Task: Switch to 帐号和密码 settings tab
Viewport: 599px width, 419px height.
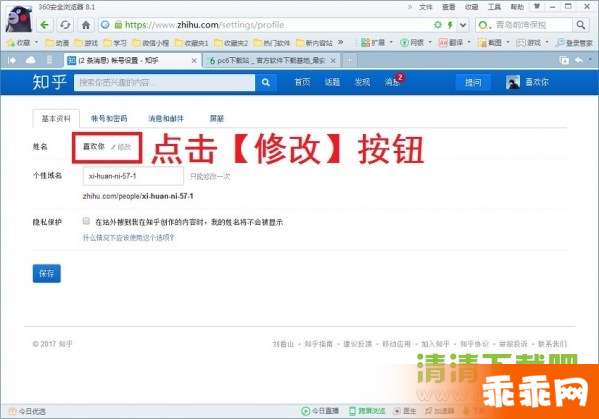Action: [x=109, y=118]
